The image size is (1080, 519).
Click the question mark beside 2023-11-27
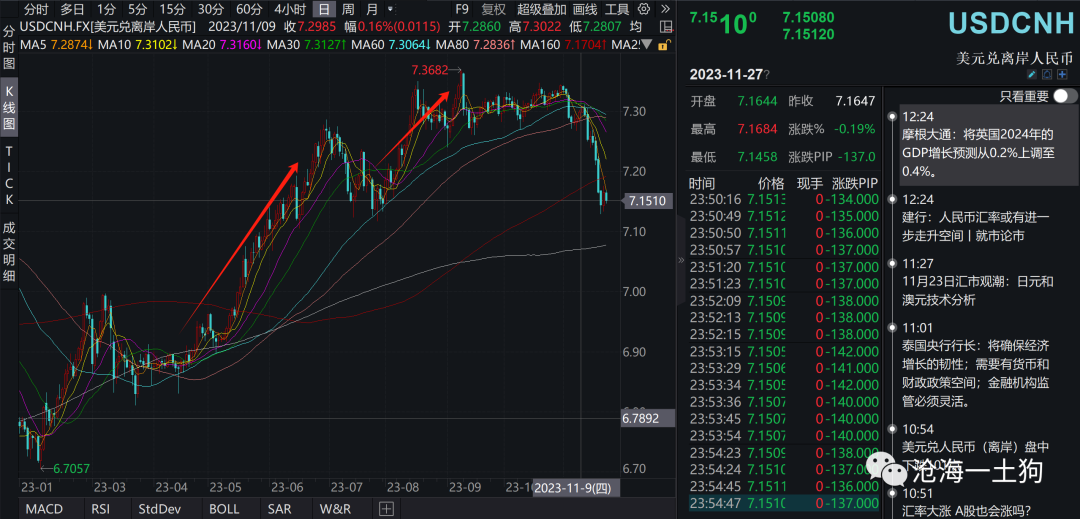pos(767,74)
